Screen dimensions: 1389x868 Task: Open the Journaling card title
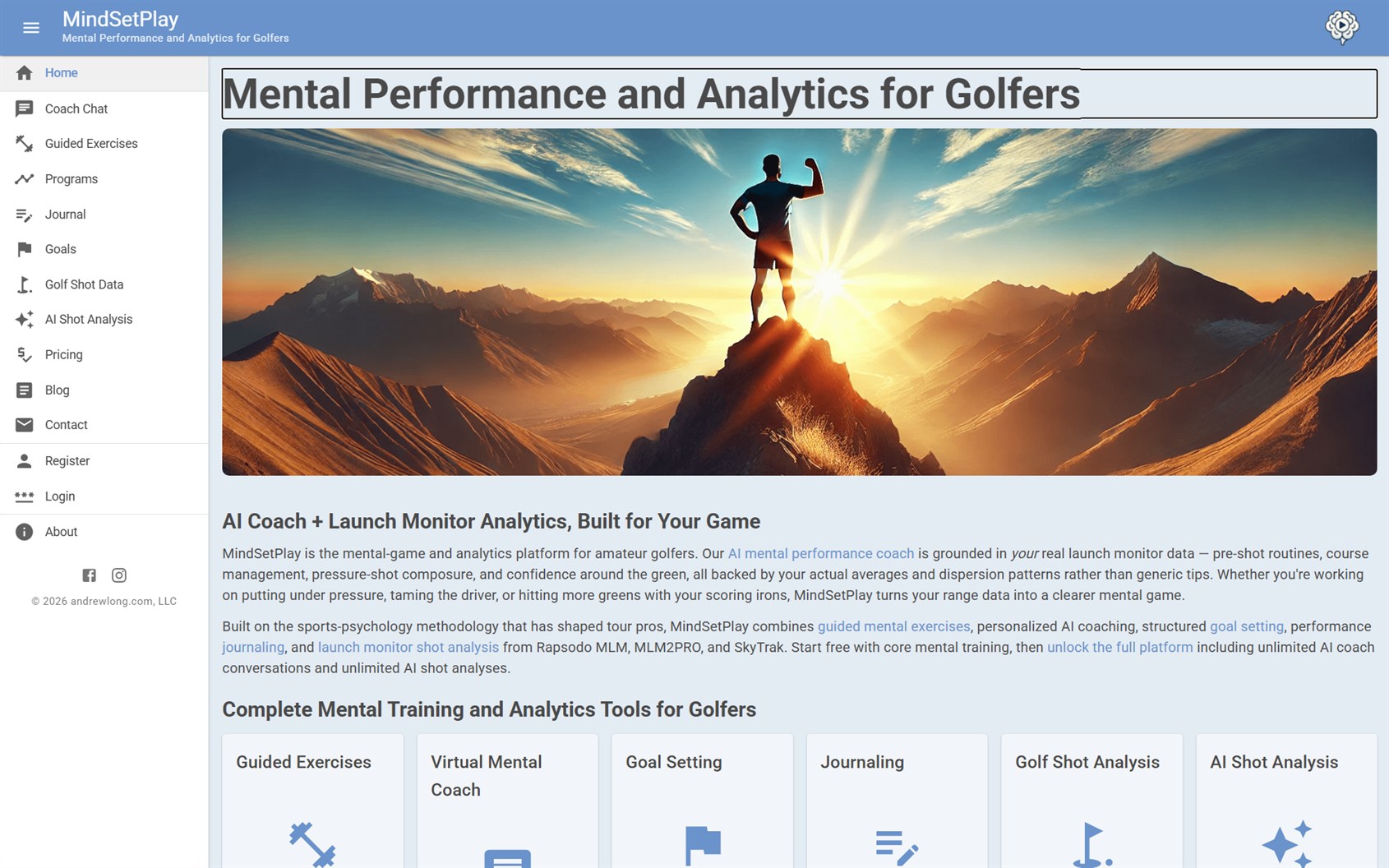point(861,762)
